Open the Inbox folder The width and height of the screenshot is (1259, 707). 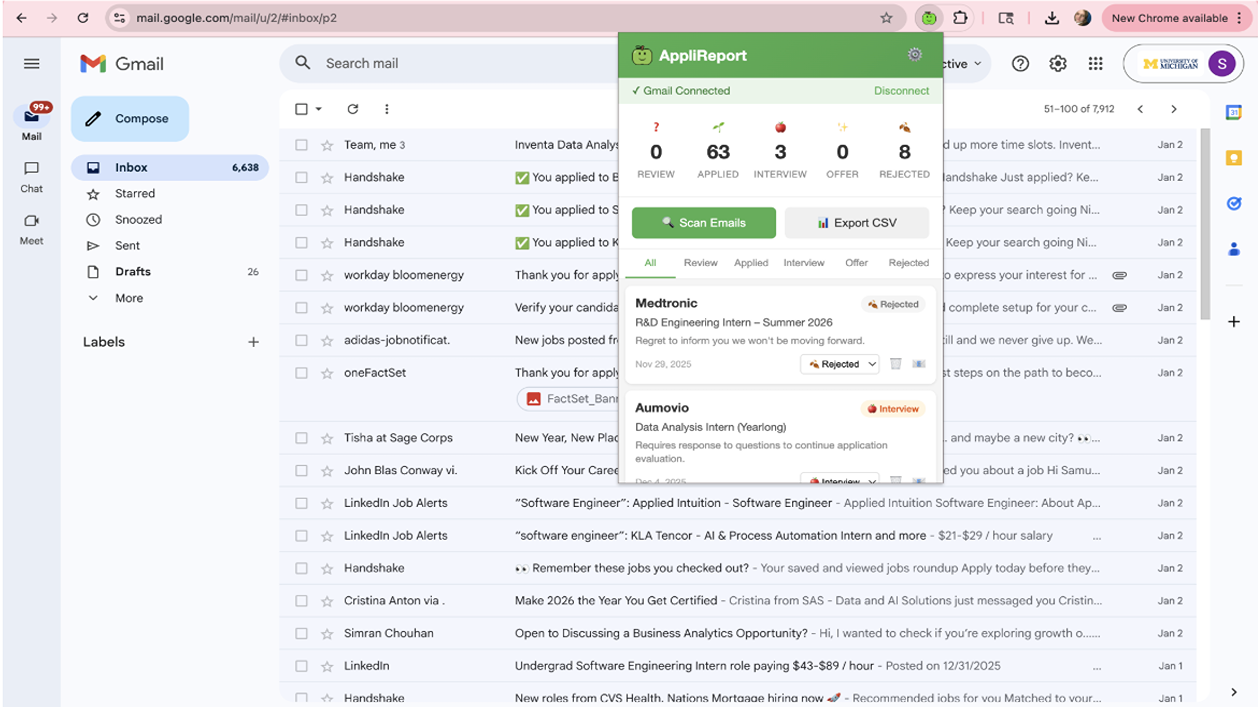(x=170, y=168)
